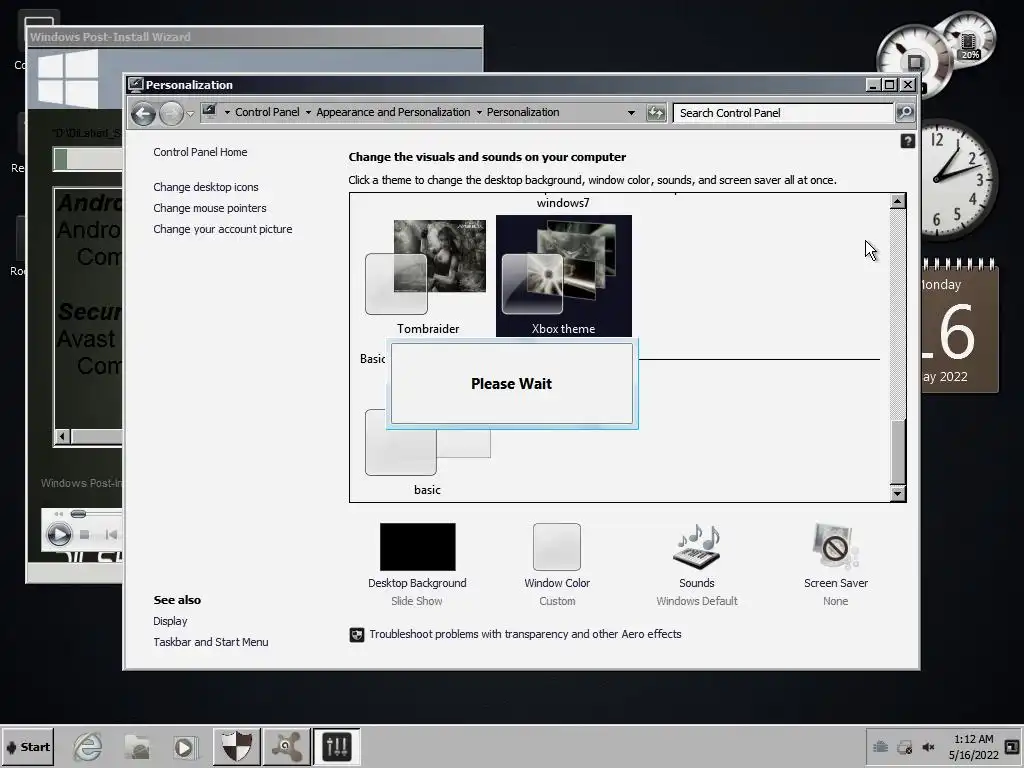1024x768 pixels.
Task: Click the safely remove hardware tray icon
Action: [x=904, y=747]
